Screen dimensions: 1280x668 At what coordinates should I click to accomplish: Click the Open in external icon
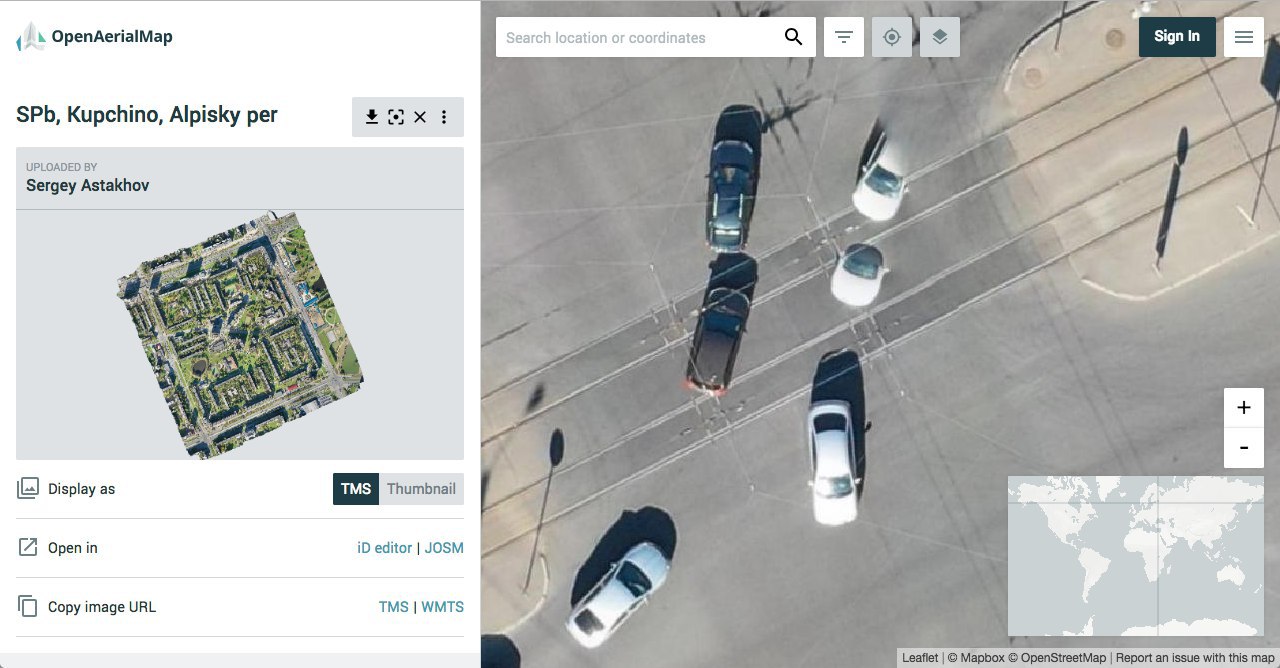[x=28, y=547]
